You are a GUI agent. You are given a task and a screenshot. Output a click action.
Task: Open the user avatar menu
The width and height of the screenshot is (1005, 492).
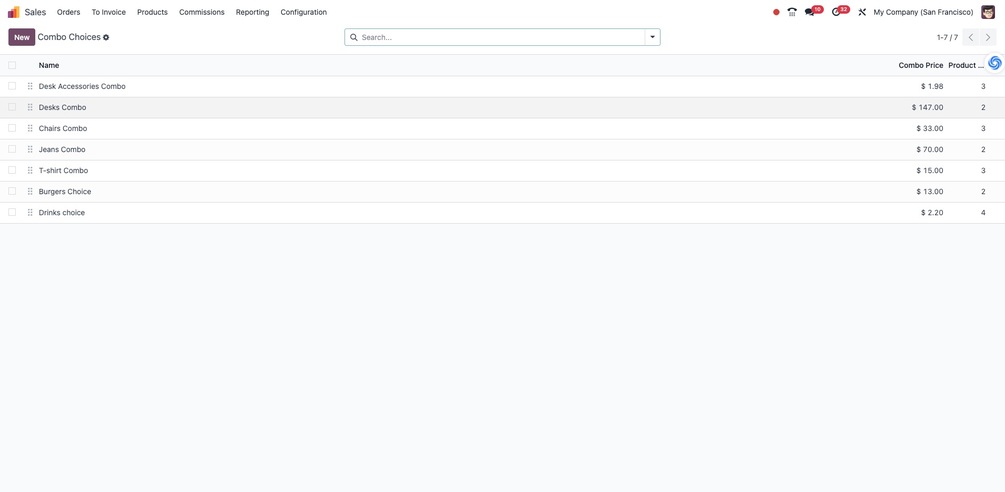pyautogui.click(x=988, y=12)
